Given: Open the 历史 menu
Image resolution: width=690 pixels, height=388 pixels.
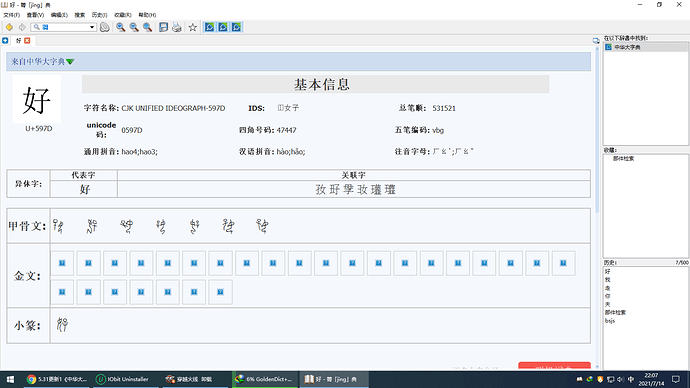Looking at the screenshot, I should pos(99,15).
